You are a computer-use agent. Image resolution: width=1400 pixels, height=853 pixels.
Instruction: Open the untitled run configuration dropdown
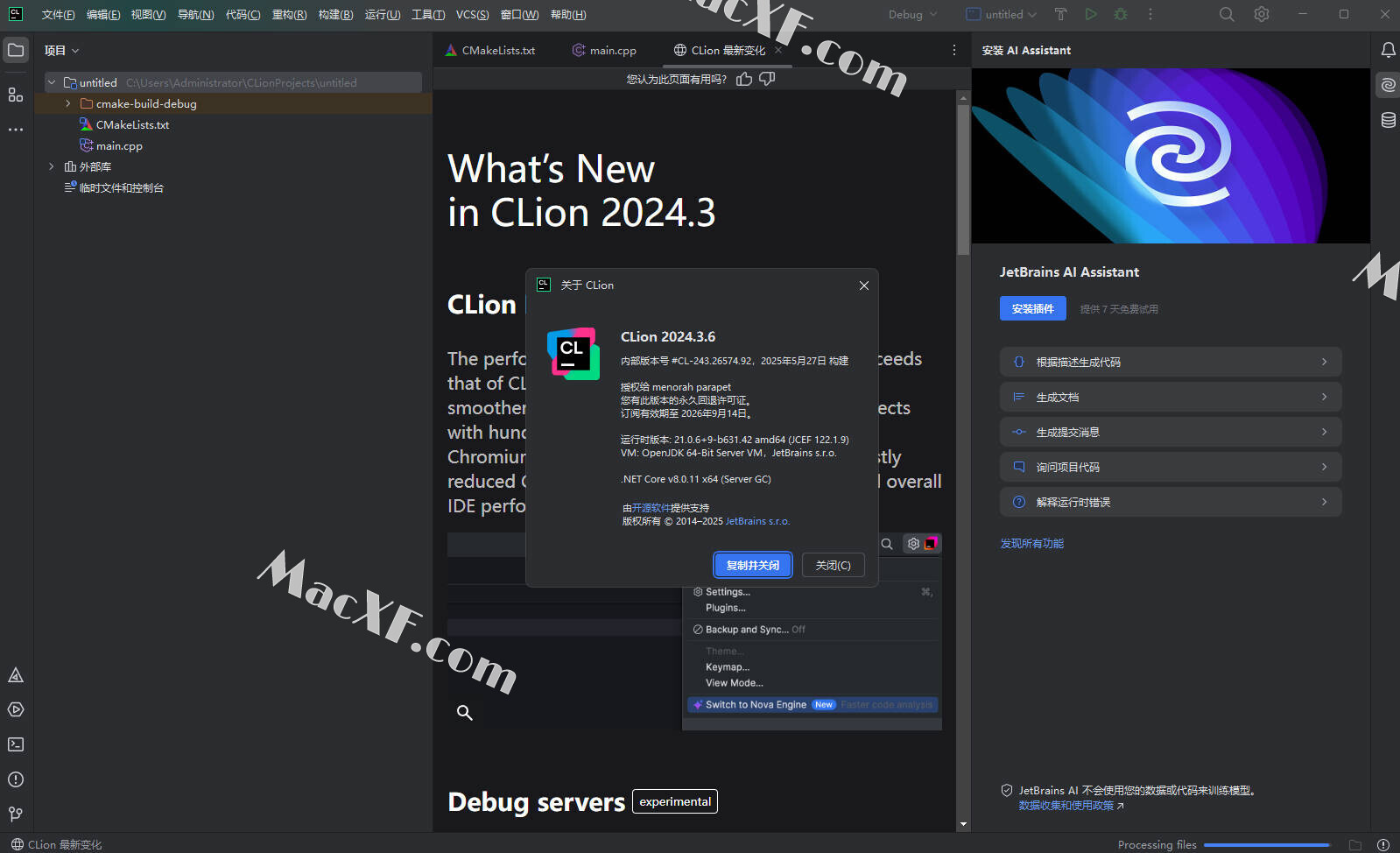pos(1002,14)
